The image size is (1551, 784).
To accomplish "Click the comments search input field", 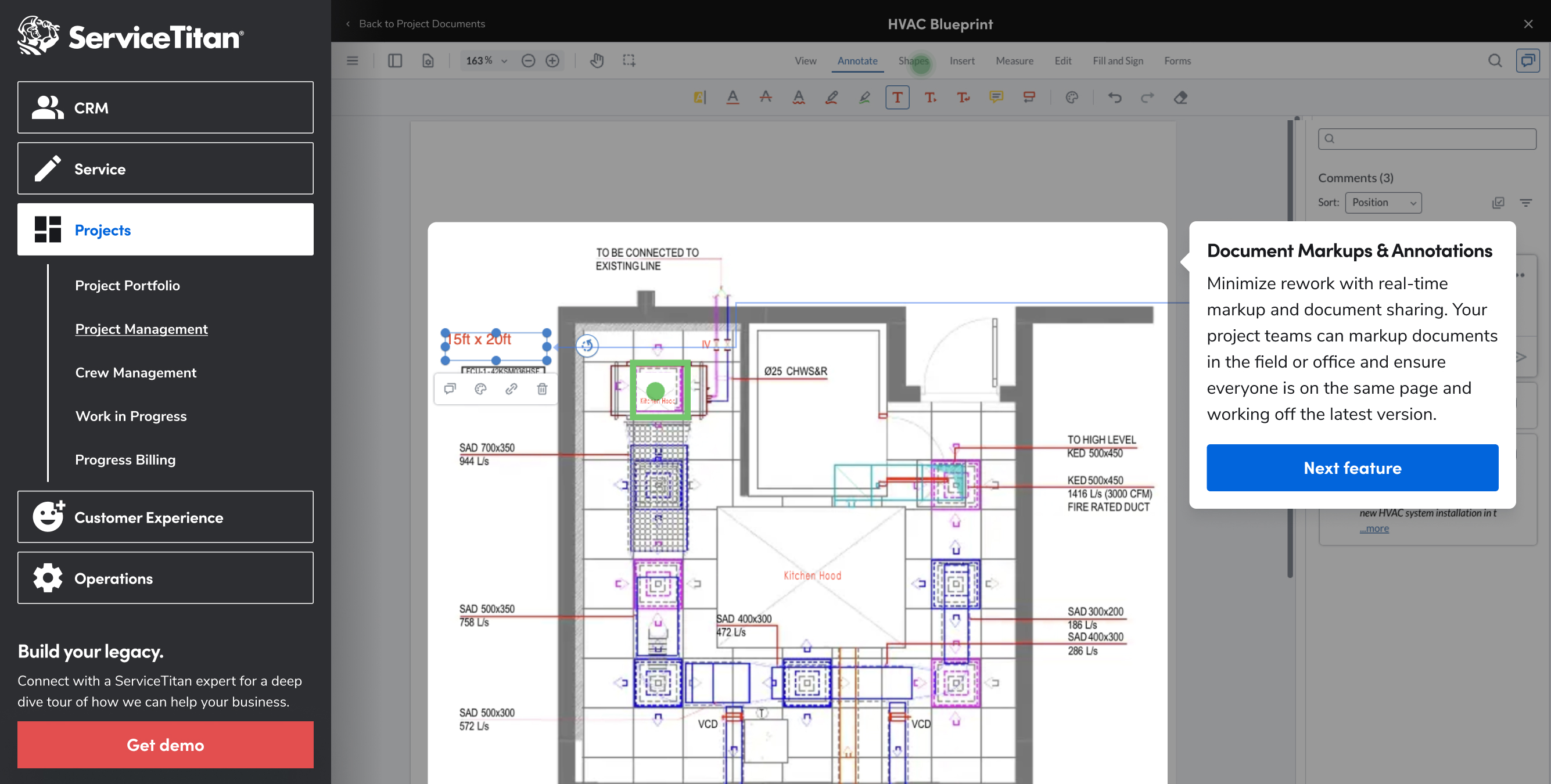I will tap(1427, 139).
